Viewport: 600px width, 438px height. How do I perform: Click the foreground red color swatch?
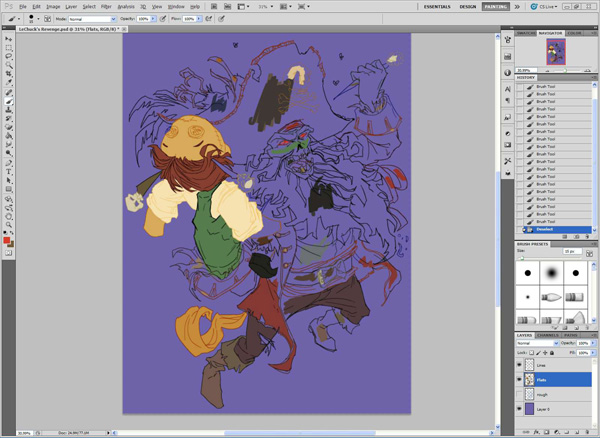(7, 240)
